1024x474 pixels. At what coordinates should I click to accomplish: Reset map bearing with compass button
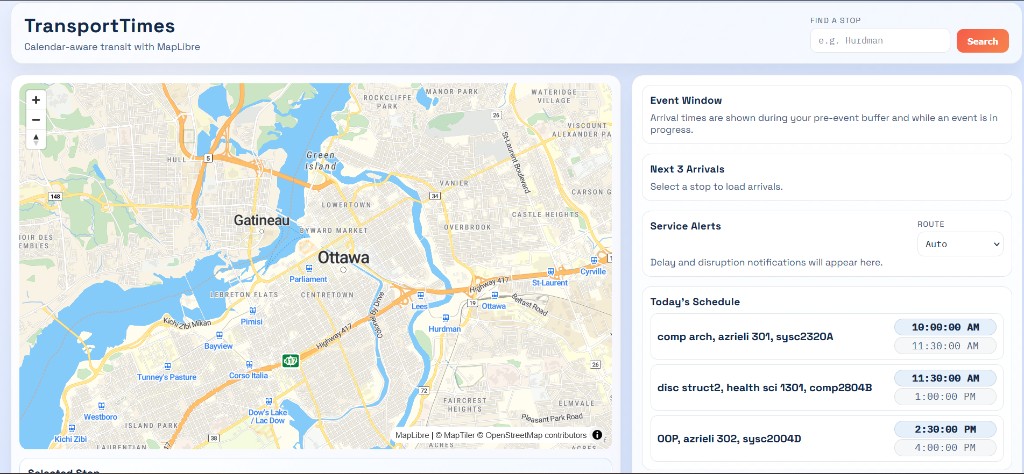(x=36, y=140)
